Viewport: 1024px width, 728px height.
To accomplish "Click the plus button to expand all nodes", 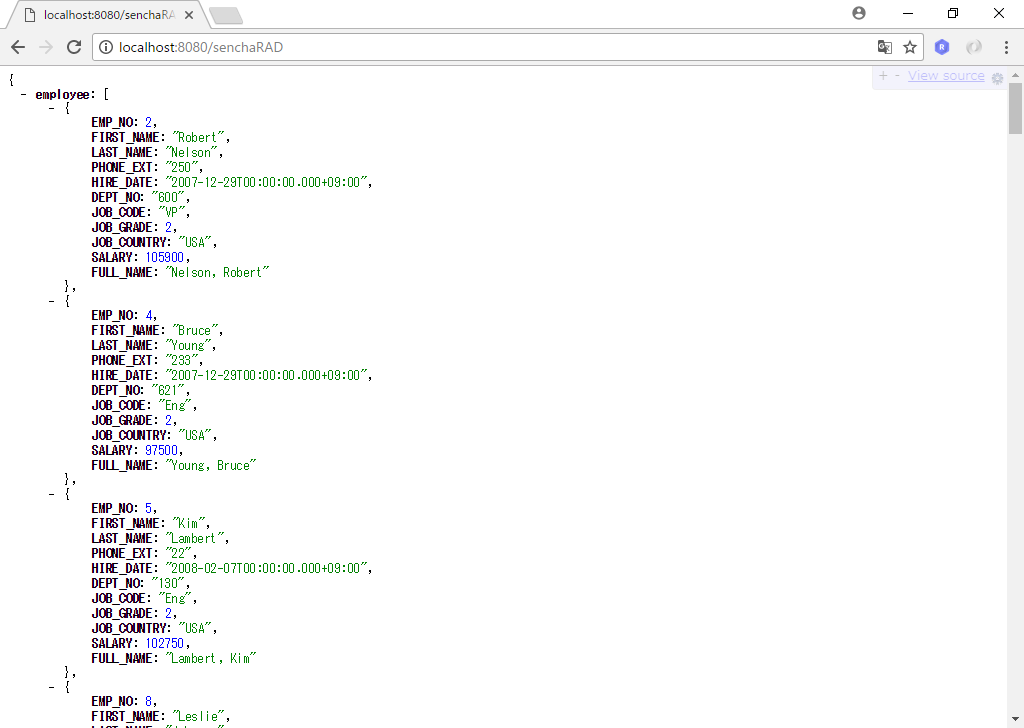I will coord(882,76).
